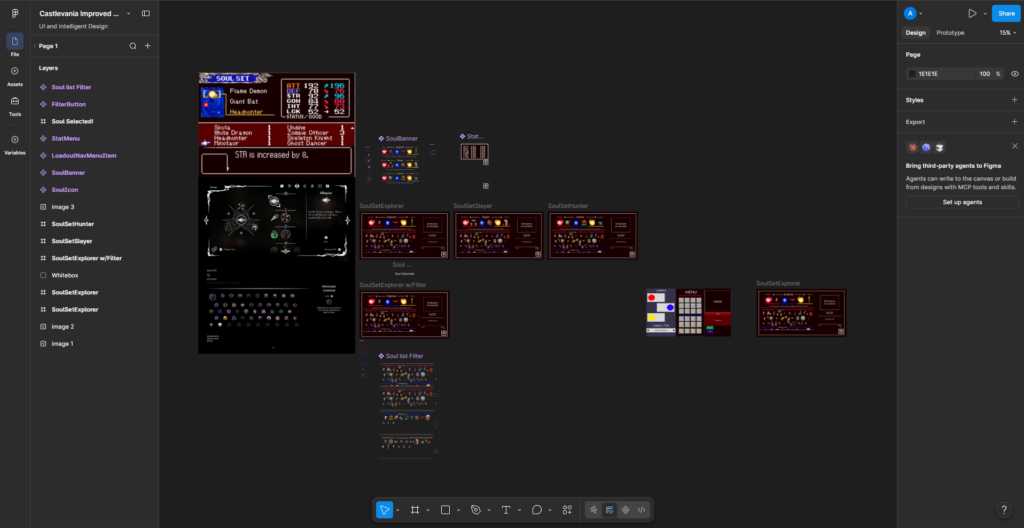This screenshot has width=1024, height=528.
Task: Switch to the Prototype tab
Action: pyautogui.click(x=950, y=33)
